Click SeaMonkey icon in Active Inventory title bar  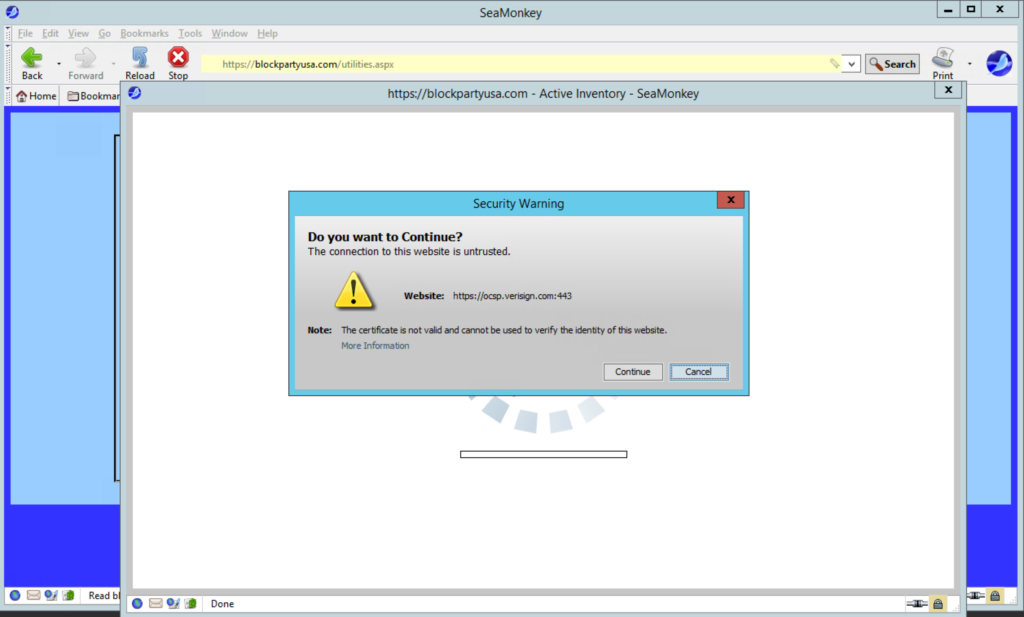(135, 93)
